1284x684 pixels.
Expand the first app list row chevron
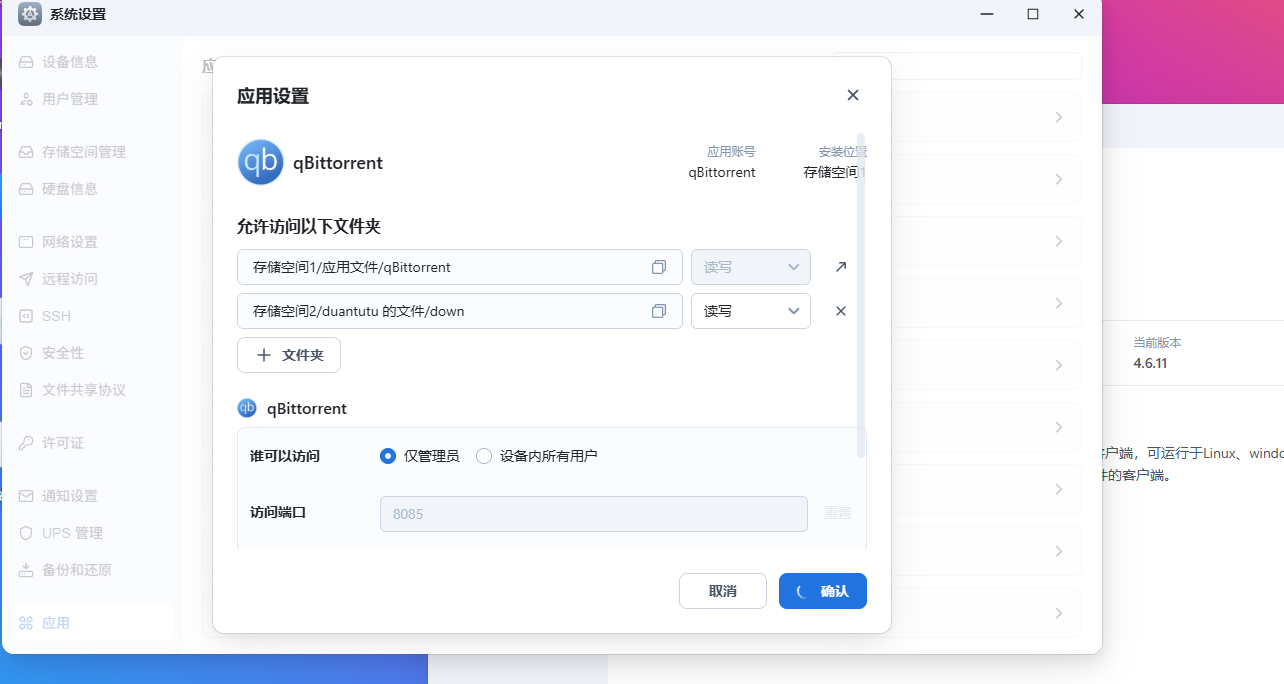[x=1059, y=117]
